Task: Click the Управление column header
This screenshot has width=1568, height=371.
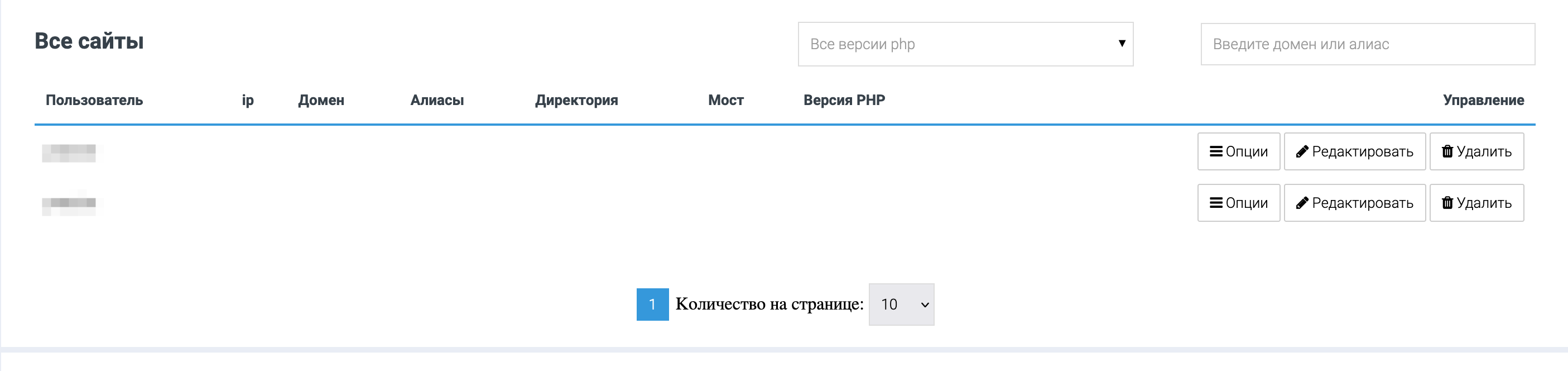Action: tap(1485, 100)
